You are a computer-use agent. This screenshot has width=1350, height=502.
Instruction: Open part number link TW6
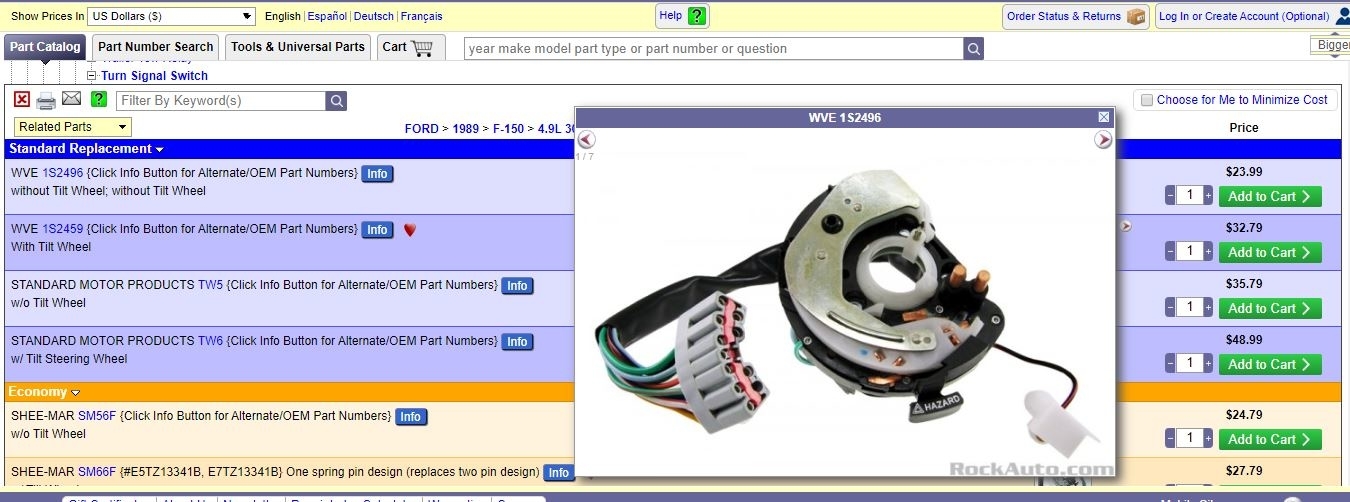click(211, 341)
